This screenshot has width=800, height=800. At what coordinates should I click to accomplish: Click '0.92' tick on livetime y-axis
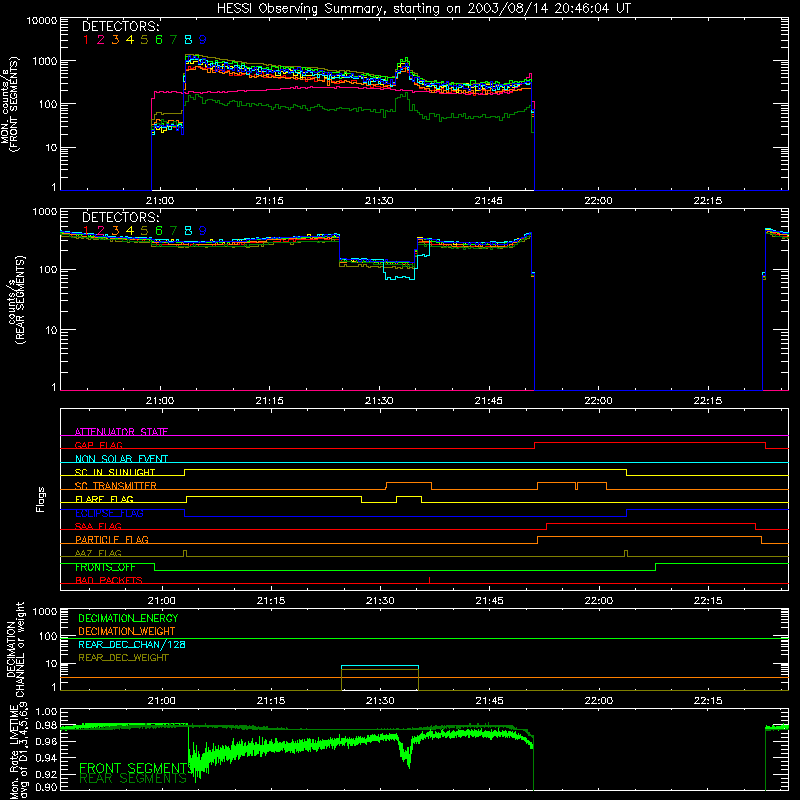(47, 774)
